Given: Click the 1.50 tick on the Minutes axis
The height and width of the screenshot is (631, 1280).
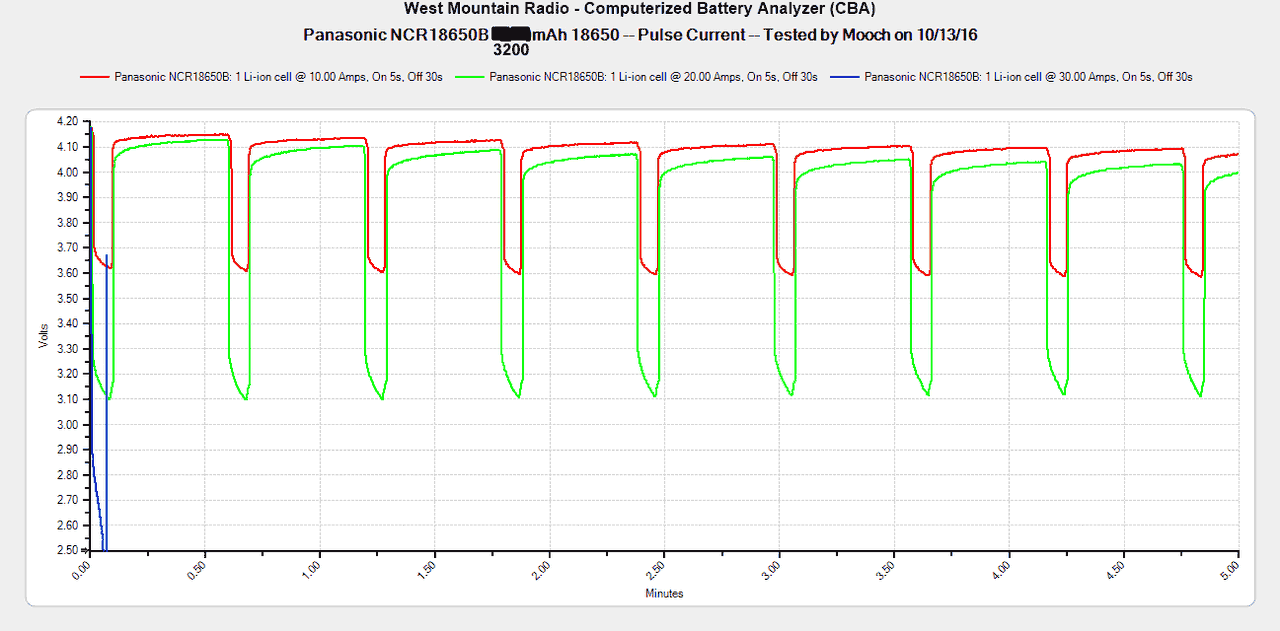Looking at the screenshot, I should pos(429,569).
